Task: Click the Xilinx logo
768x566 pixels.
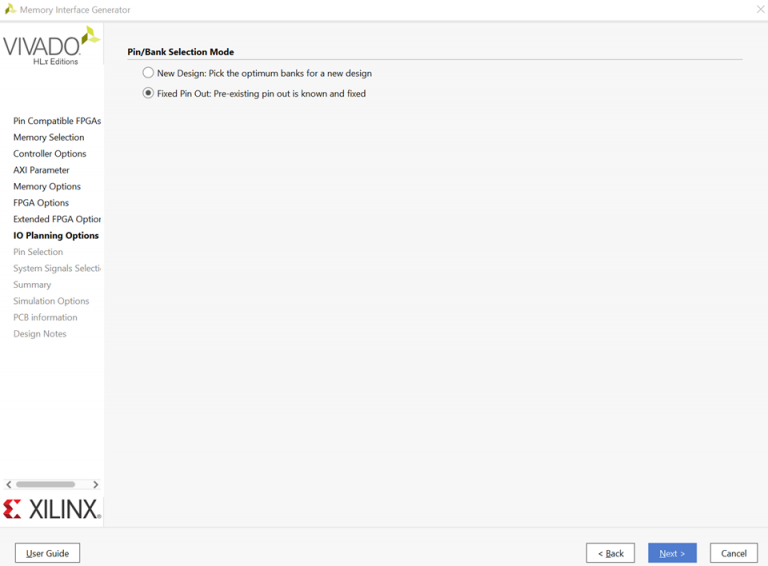Action: click(52, 509)
